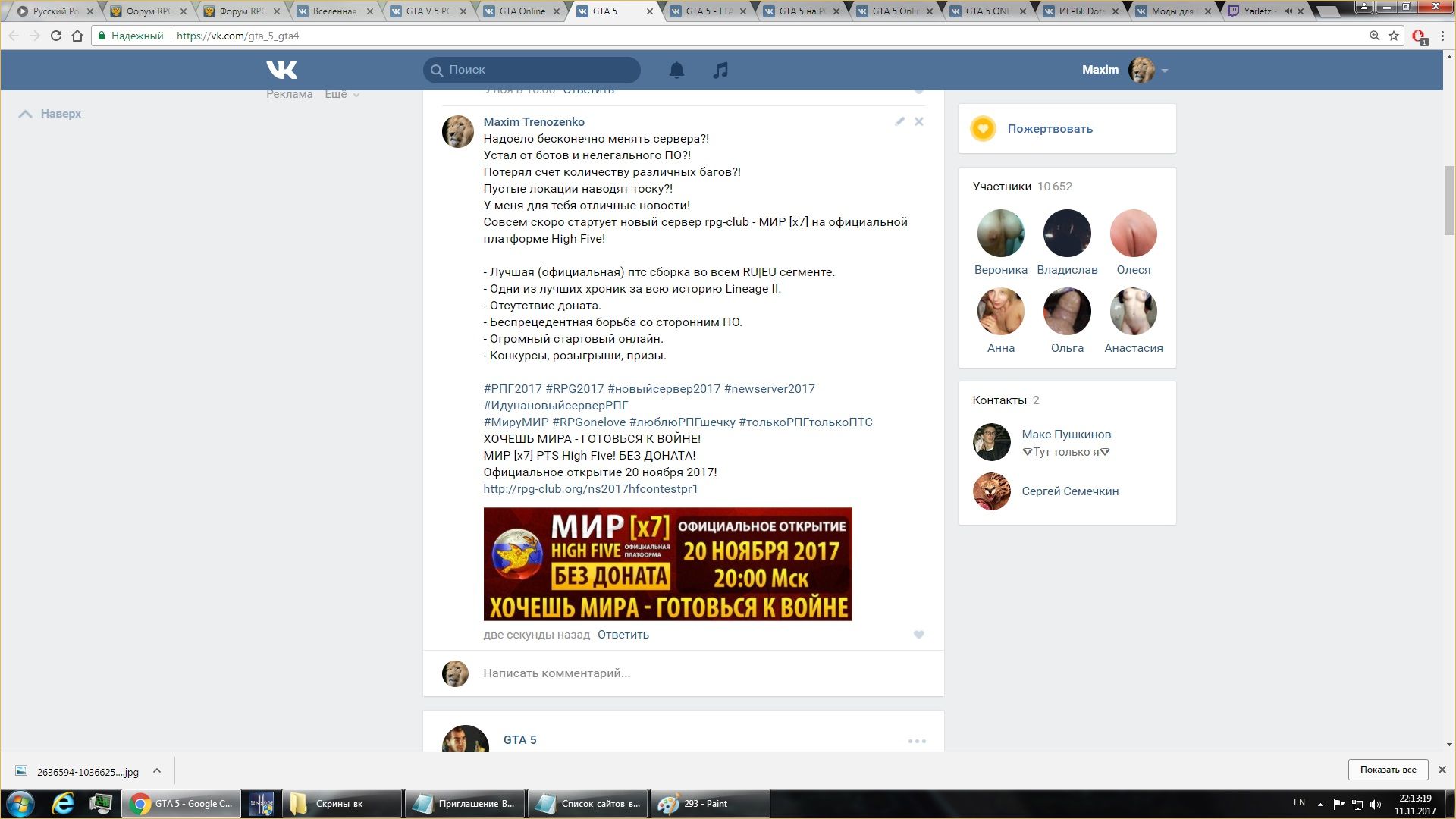Switch to the Вселенная tab
The height and width of the screenshot is (819, 1456).
[x=336, y=11]
